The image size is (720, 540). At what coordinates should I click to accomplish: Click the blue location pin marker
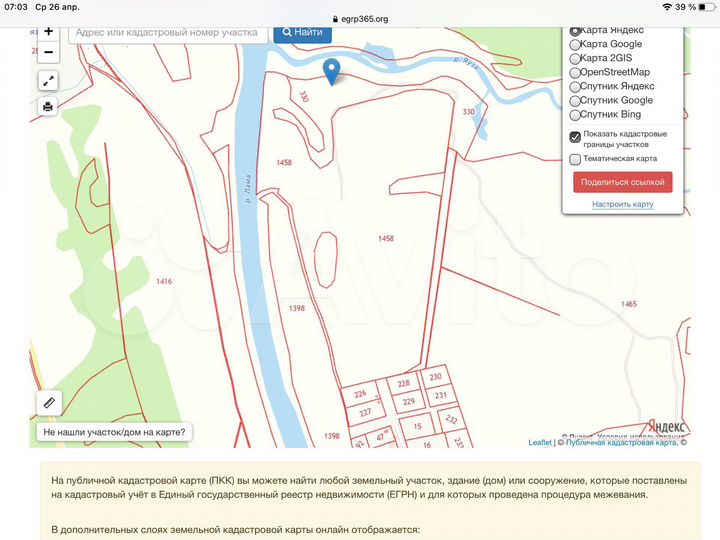332,69
